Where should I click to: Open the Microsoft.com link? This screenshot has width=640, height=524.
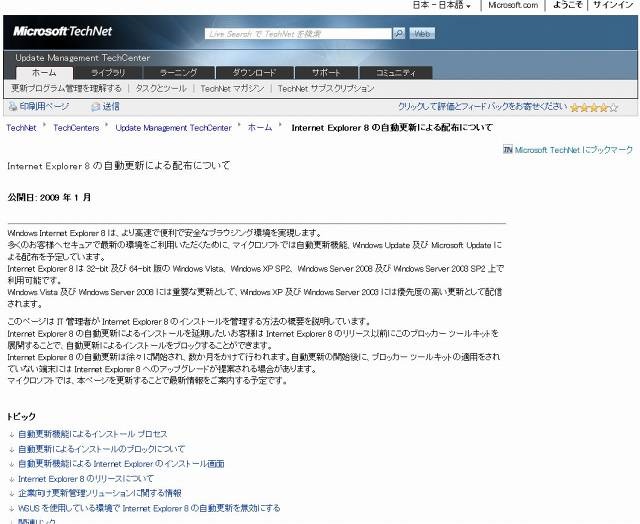[513, 5]
